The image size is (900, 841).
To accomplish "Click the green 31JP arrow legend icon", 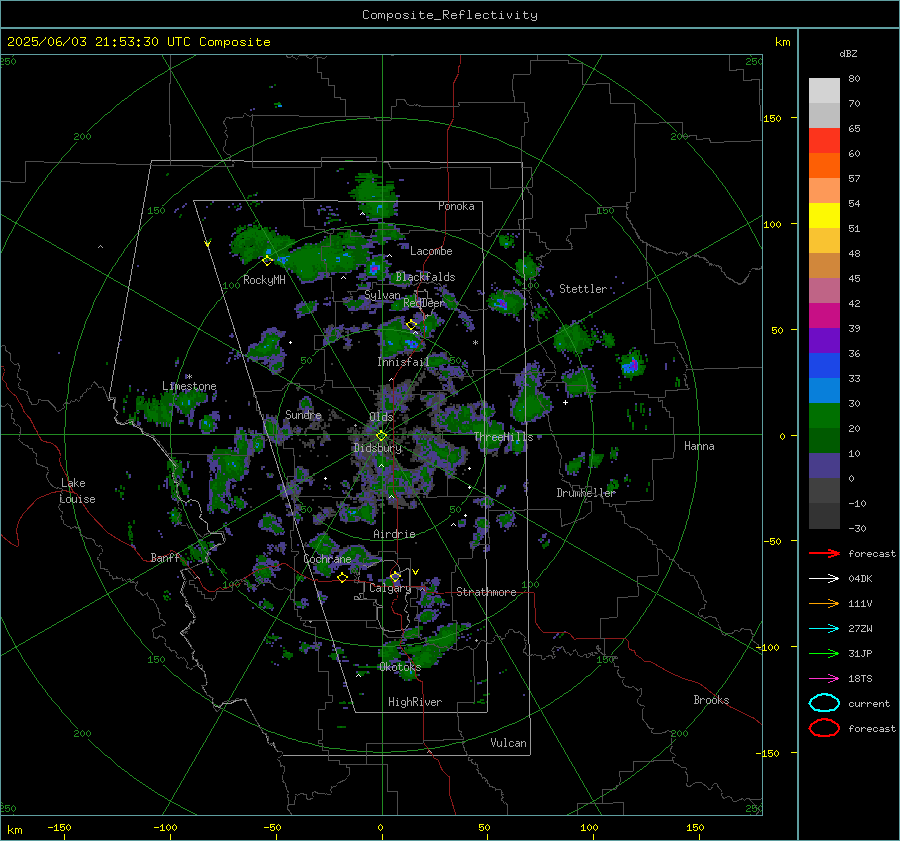I will [x=824, y=653].
